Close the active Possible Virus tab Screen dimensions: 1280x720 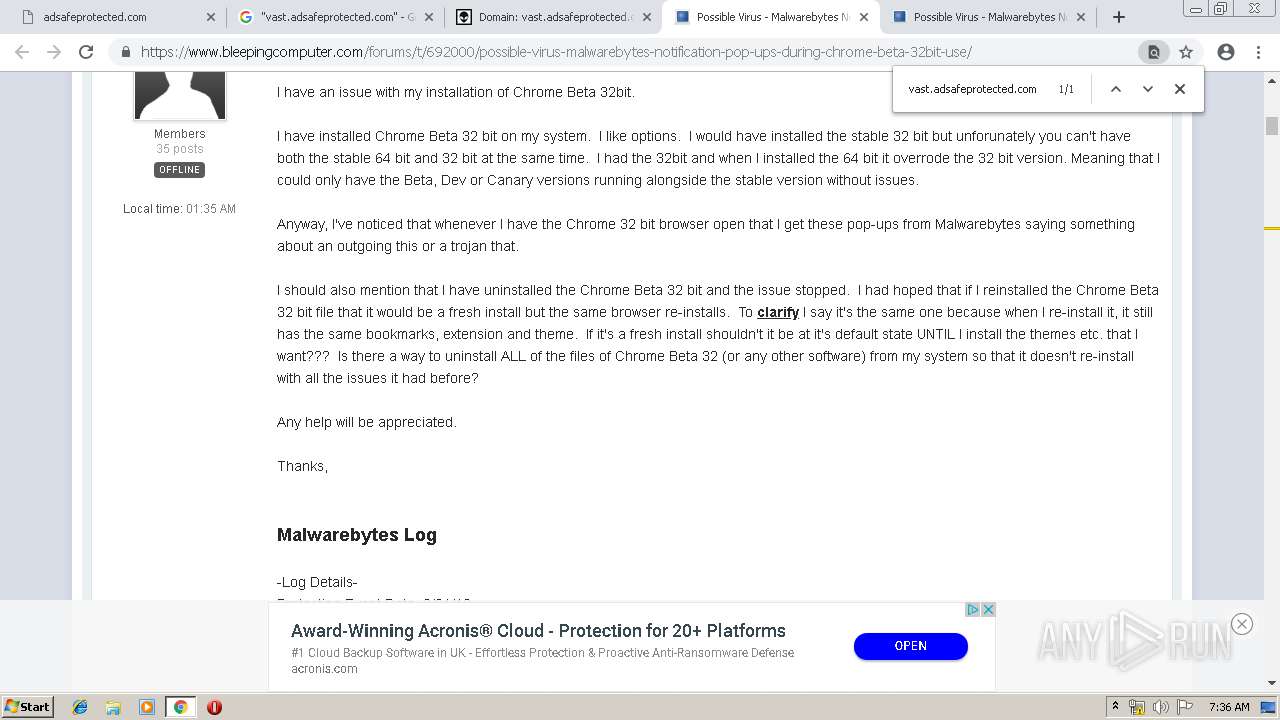[864, 17]
